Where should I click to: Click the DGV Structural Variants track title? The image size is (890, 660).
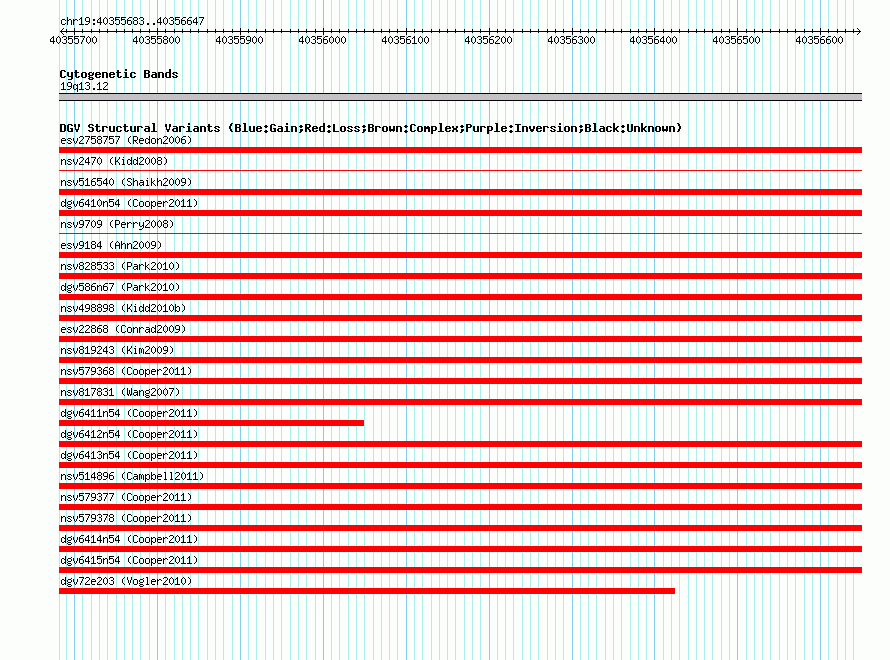[x=371, y=128]
